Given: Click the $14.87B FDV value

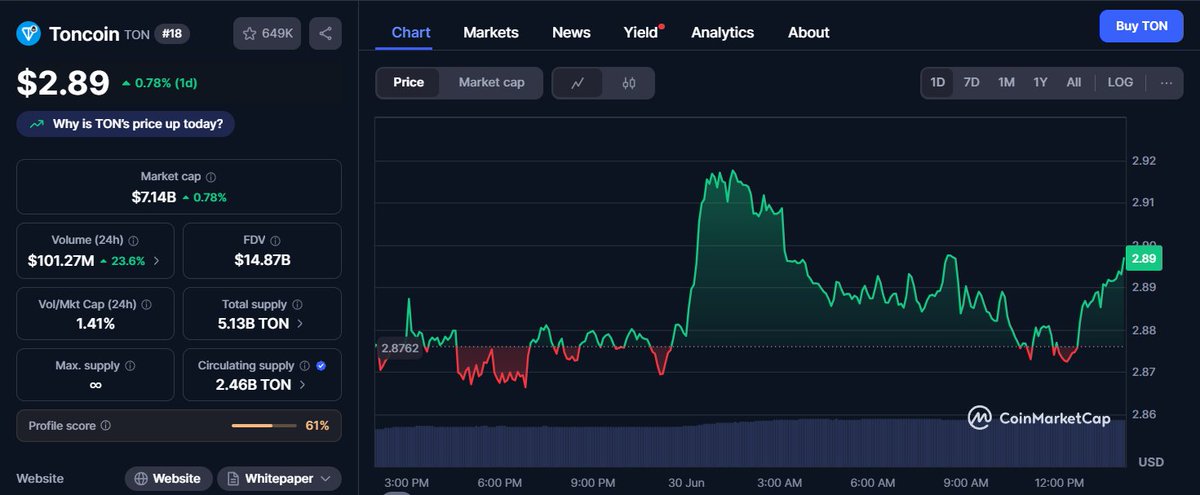Looking at the screenshot, I should (x=262, y=260).
